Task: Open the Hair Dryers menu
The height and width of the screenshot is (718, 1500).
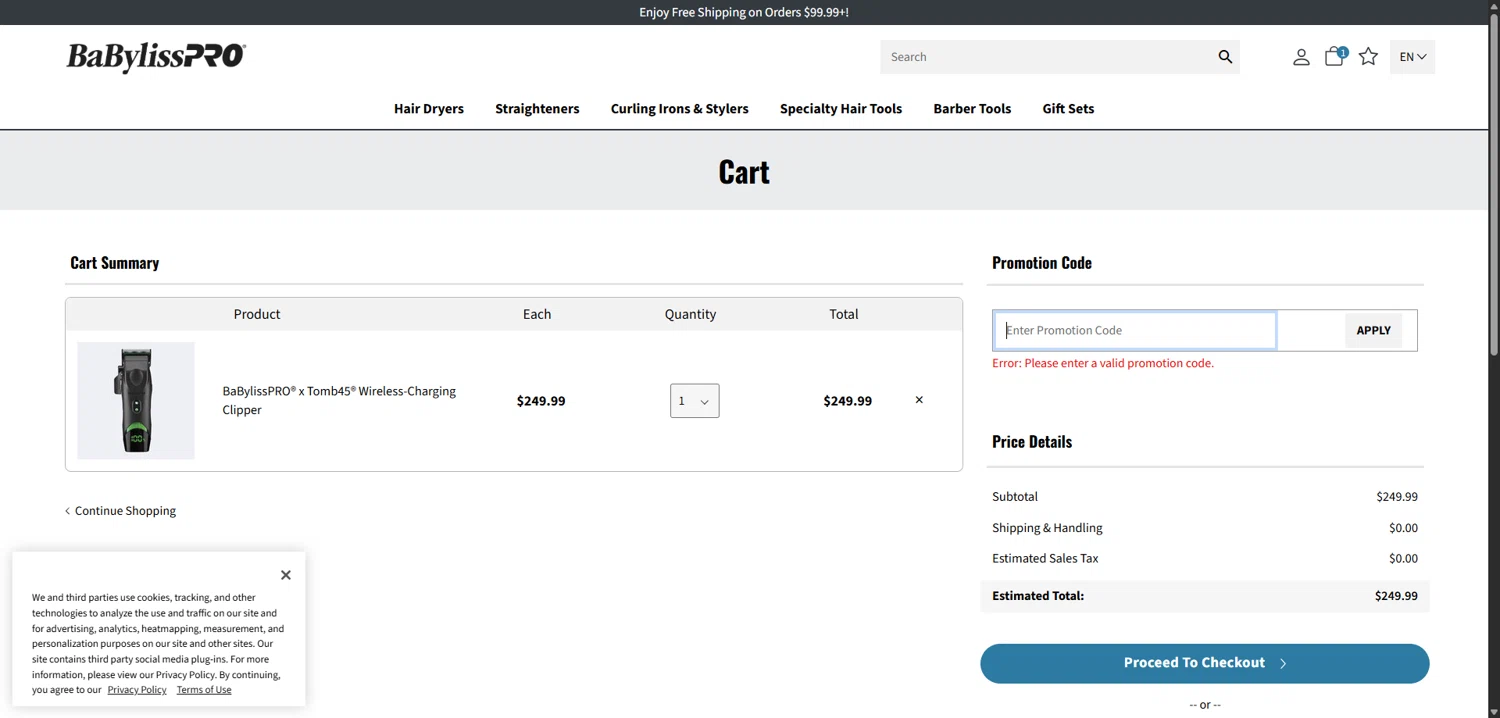Action: (429, 109)
